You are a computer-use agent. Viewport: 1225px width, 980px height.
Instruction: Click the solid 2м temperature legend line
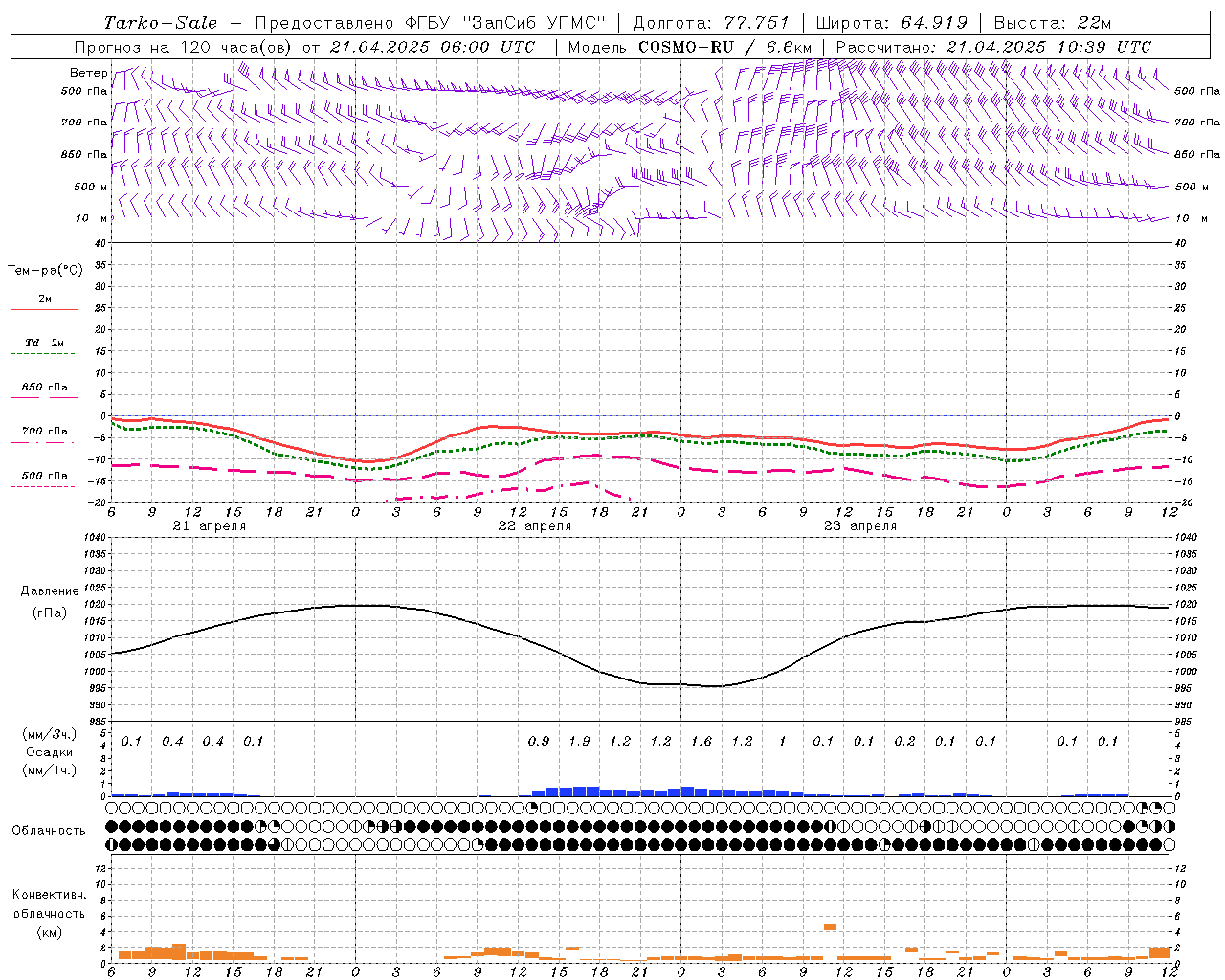click(x=44, y=309)
